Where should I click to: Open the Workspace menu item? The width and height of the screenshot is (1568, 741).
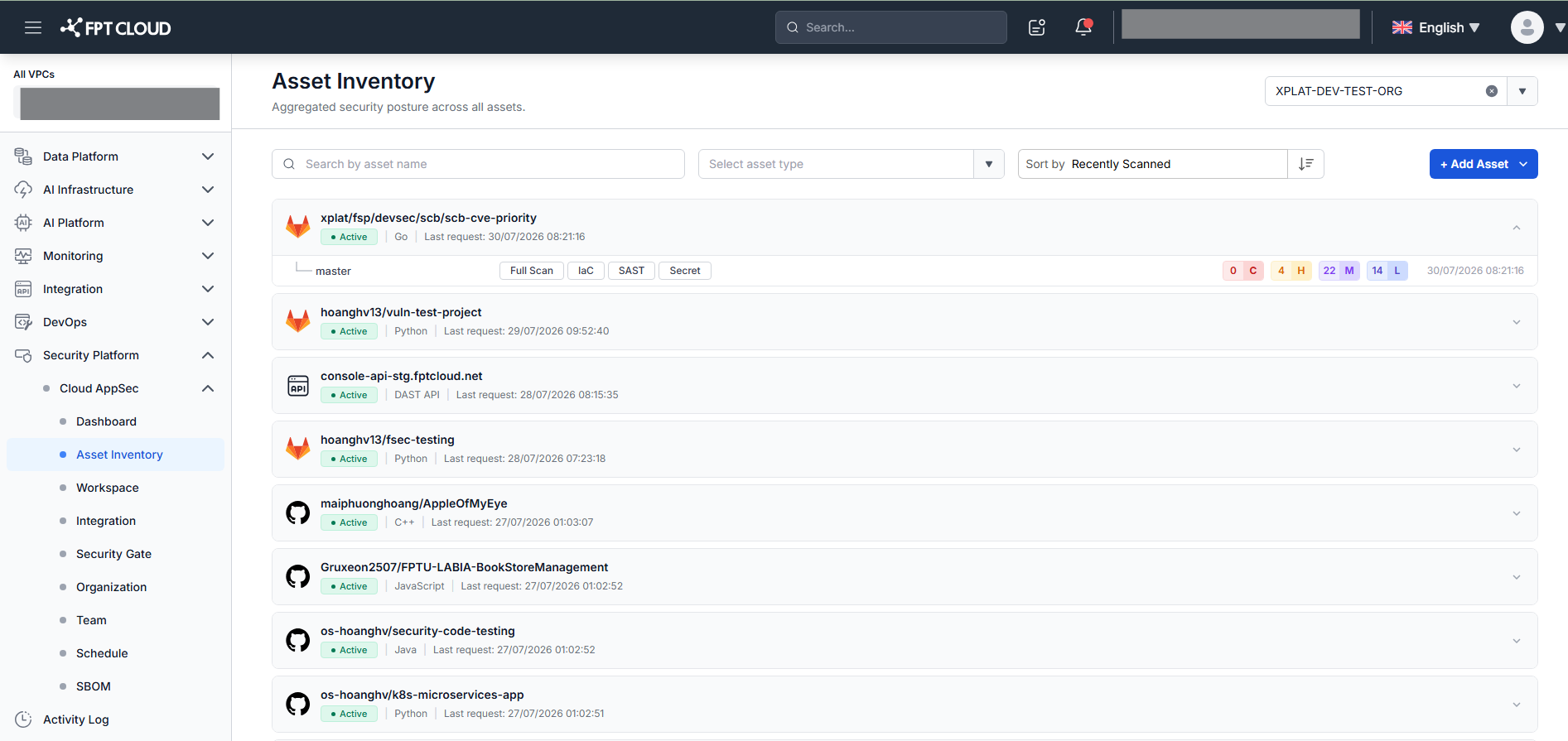tap(108, 488)
